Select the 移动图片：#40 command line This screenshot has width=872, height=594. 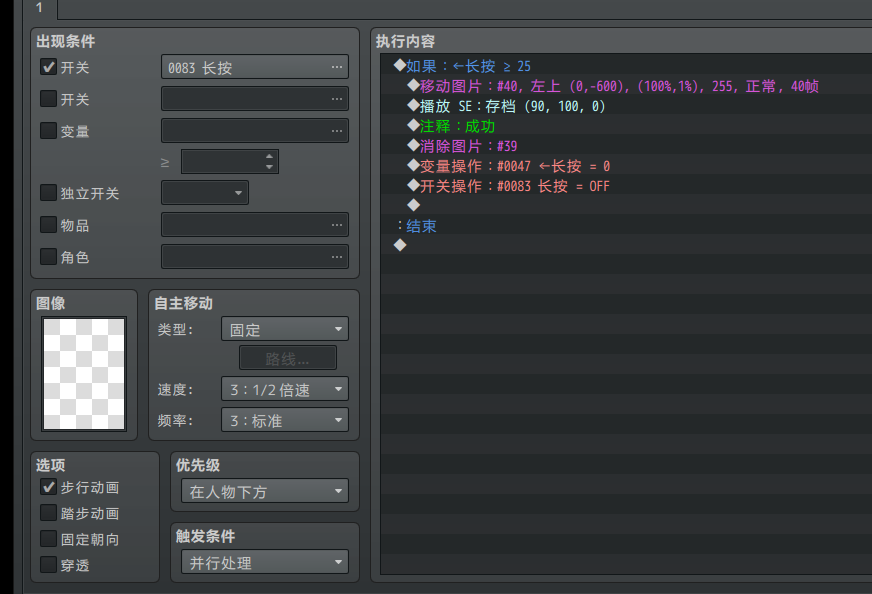[x=626, y=86]
